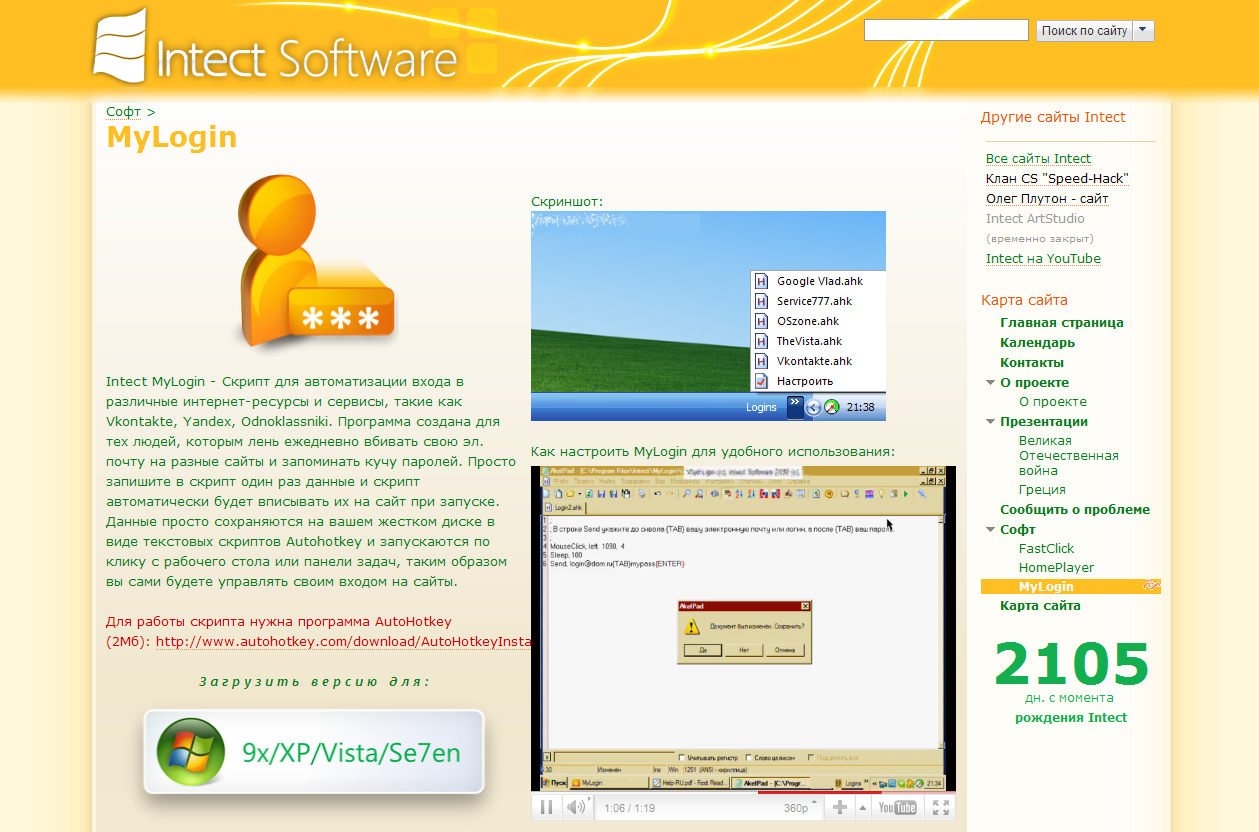Open the AutoHotkey download link
This screenshot has width=1259, height=832.
tap(343, 642)
